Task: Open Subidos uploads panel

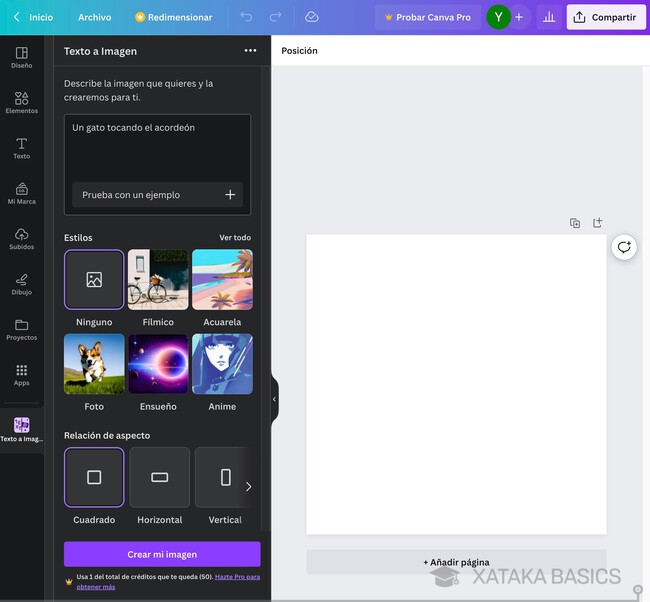Action: [x=21, y=238]
